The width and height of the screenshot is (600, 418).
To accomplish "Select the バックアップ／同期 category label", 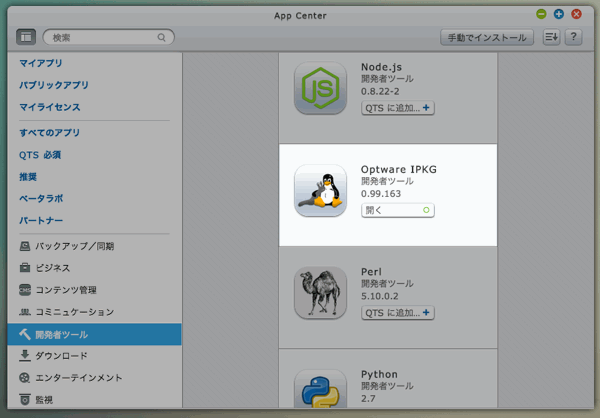I will tap(75, 246).
